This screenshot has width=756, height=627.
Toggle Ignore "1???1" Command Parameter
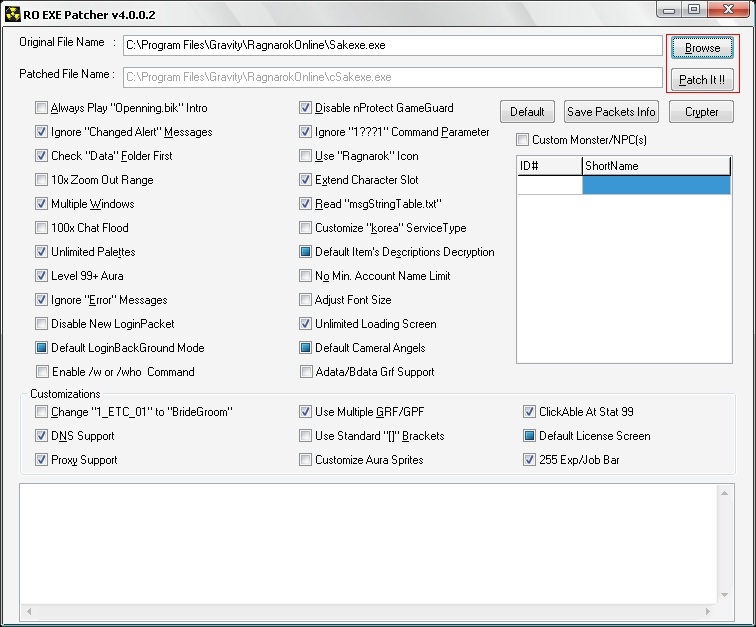tap(305, 132)
